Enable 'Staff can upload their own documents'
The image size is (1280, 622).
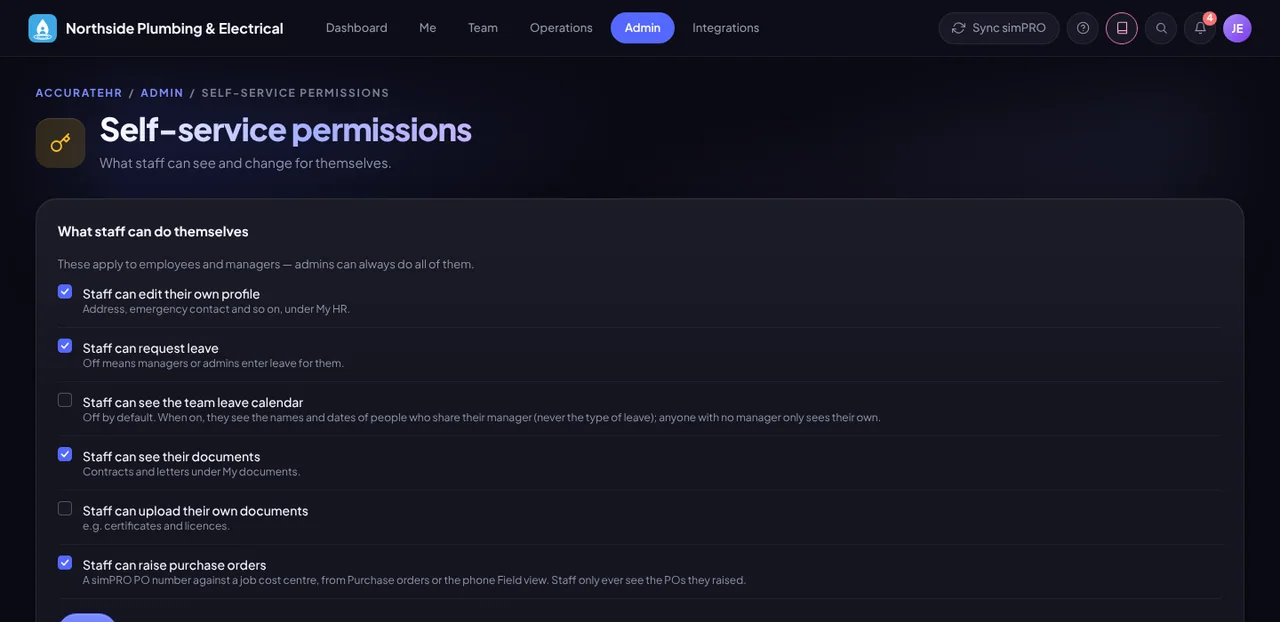pos(65,508)
